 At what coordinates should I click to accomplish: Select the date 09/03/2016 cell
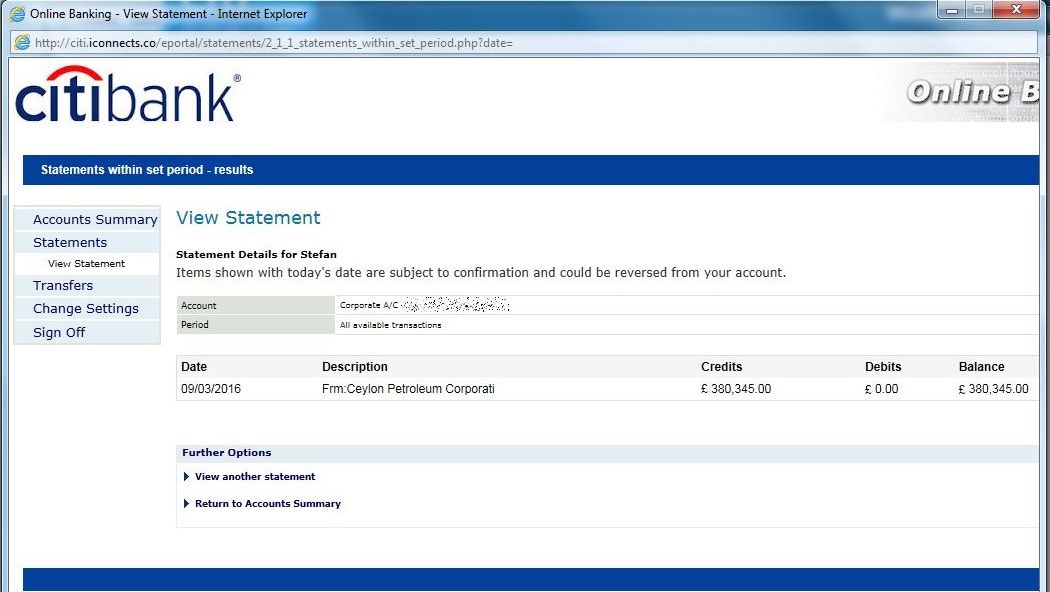[210, 389]
